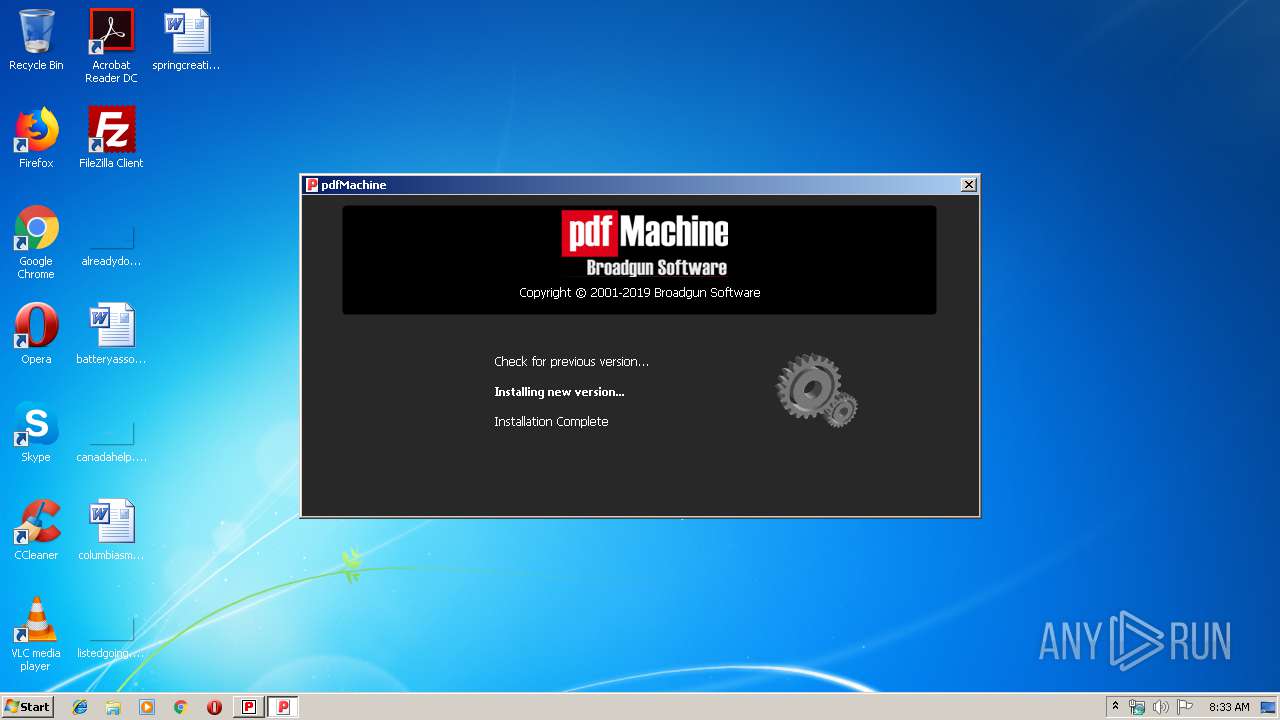Click the pdfMachine title bar icon
1280x720 pixels.
click(x=312, y=185)
